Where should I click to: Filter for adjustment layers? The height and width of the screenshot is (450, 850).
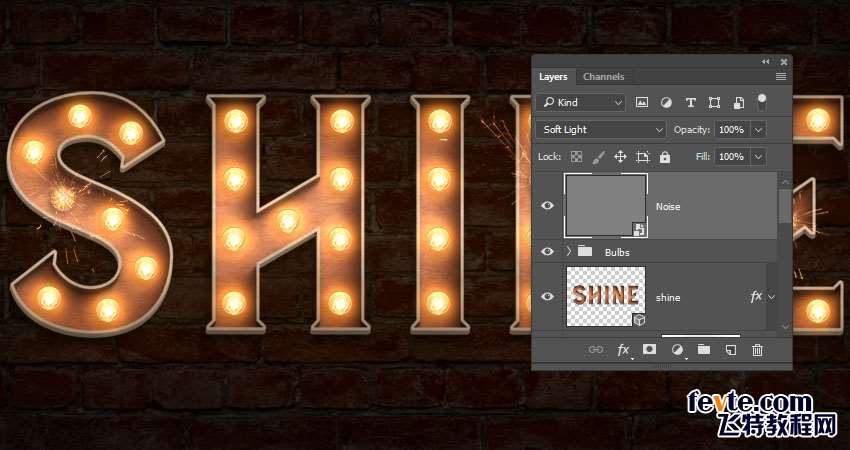(x=666, y=102)
